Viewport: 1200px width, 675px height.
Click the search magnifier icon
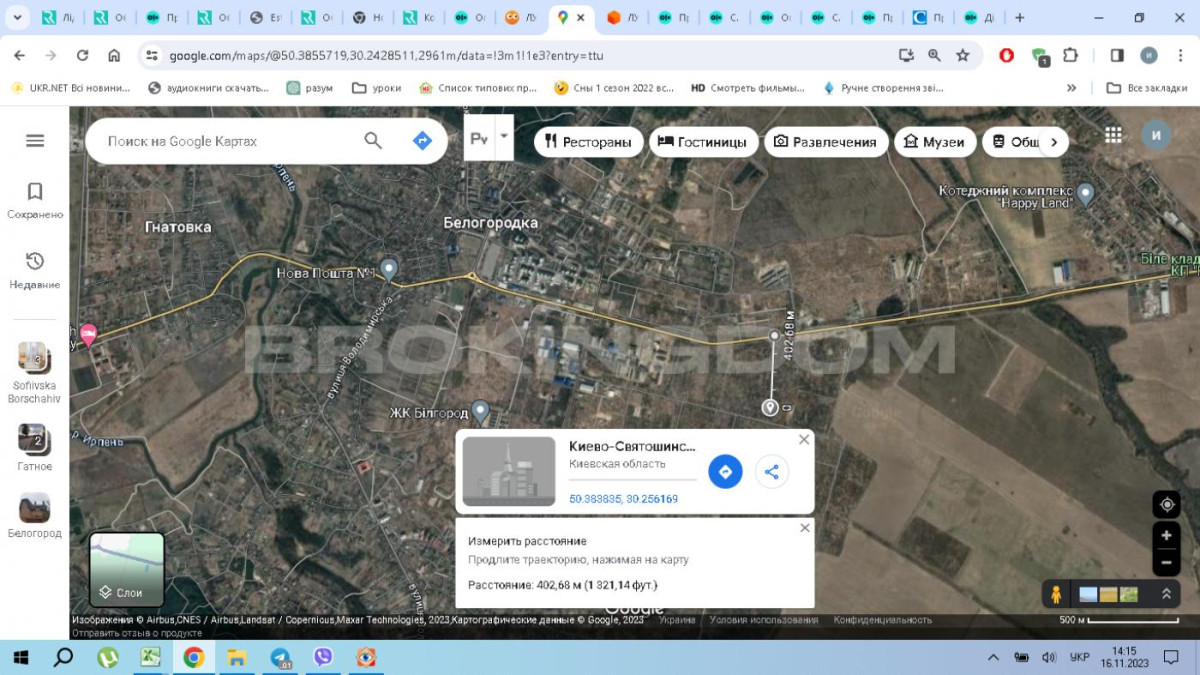coord(373,141)
